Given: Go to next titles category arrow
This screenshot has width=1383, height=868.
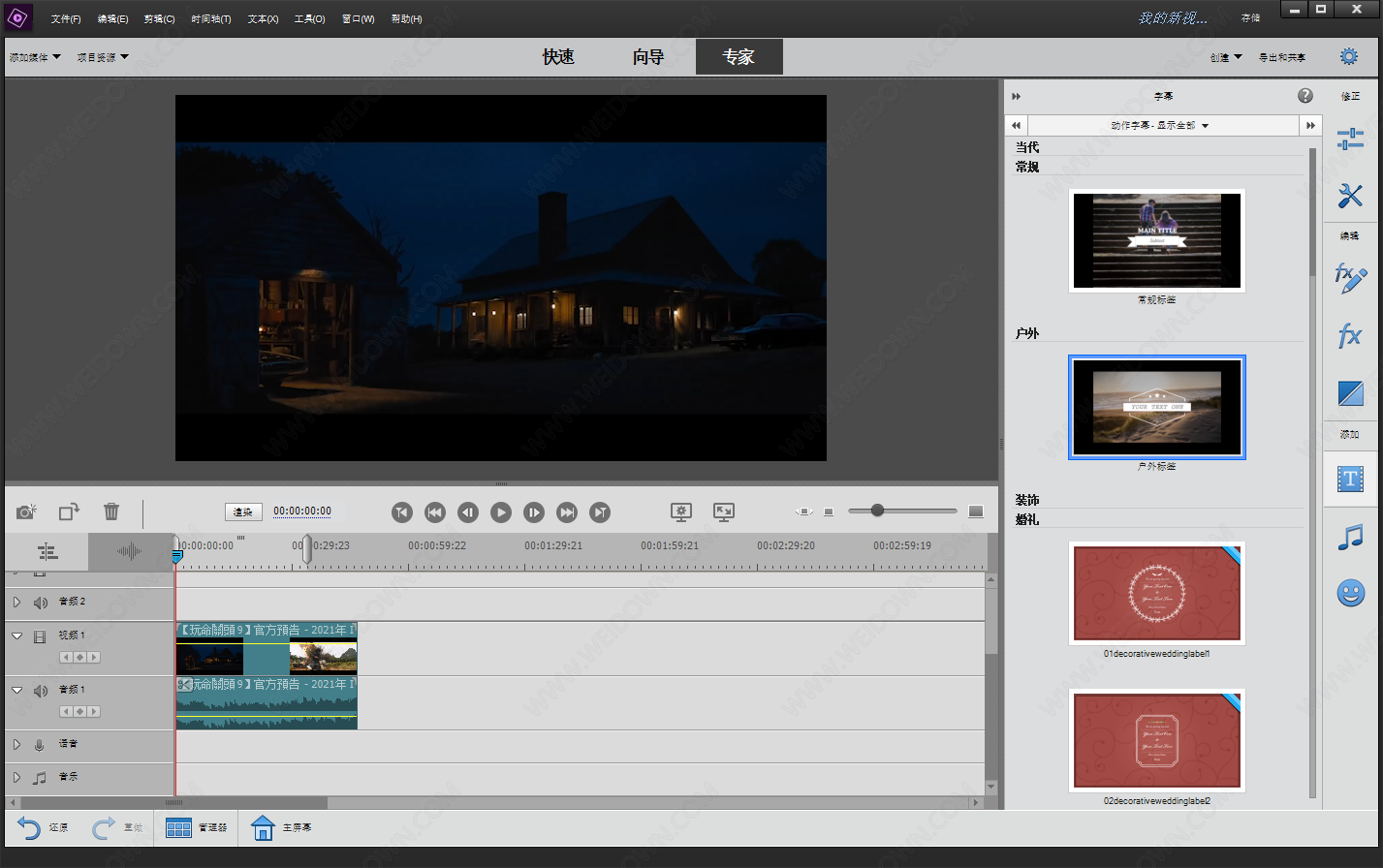Looking at the screenshot, I should [x=1310, y=126].
